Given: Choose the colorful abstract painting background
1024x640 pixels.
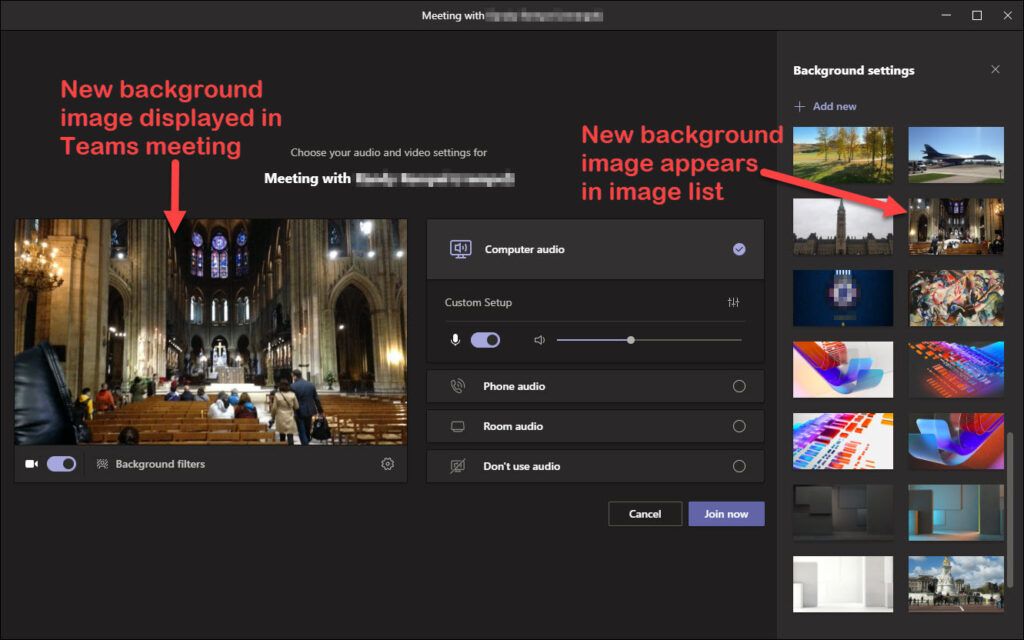Looking at the screenshot, I should tap(956, 298).
